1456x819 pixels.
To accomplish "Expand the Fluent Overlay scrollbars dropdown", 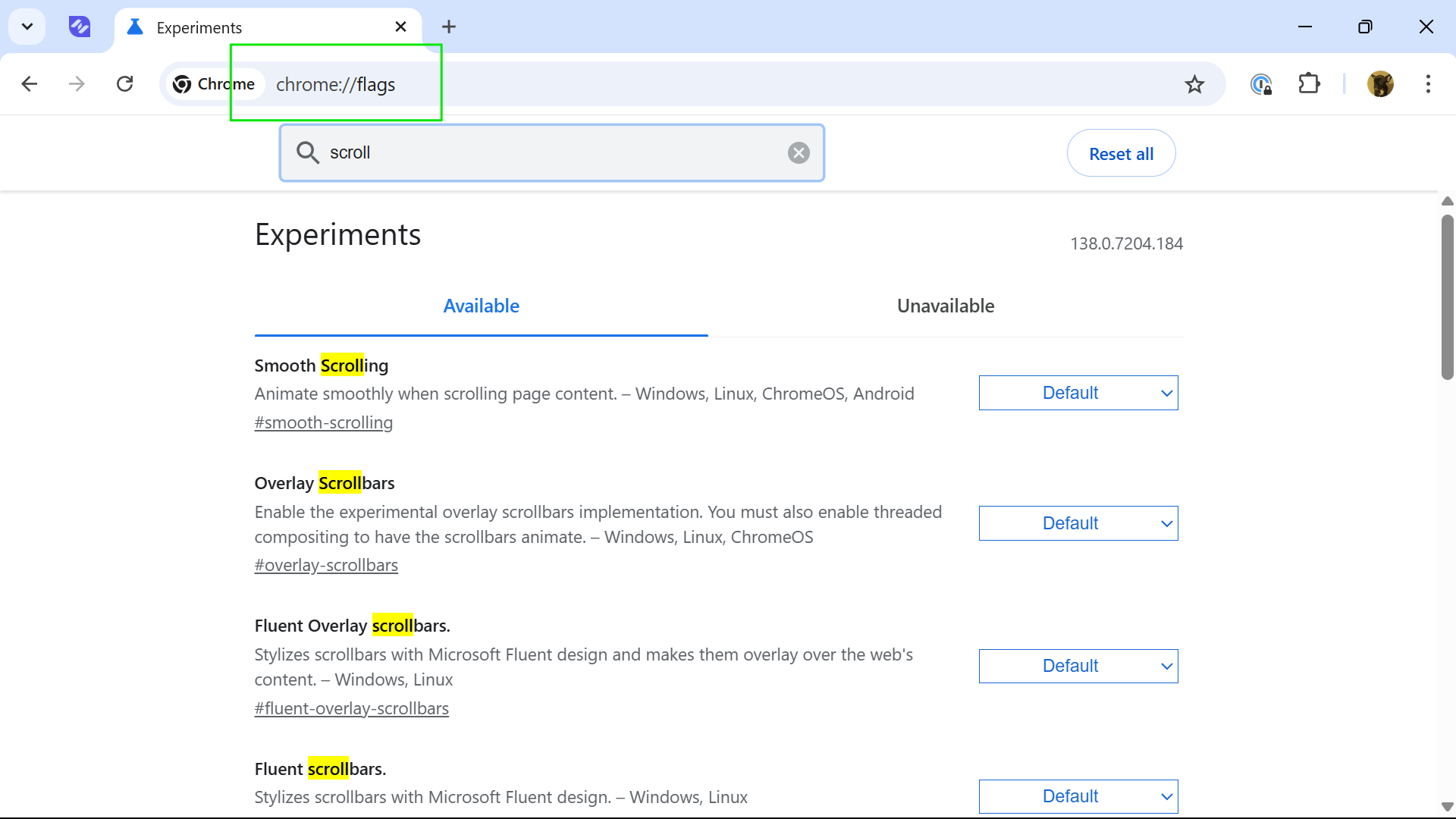I will [1078, 666].
